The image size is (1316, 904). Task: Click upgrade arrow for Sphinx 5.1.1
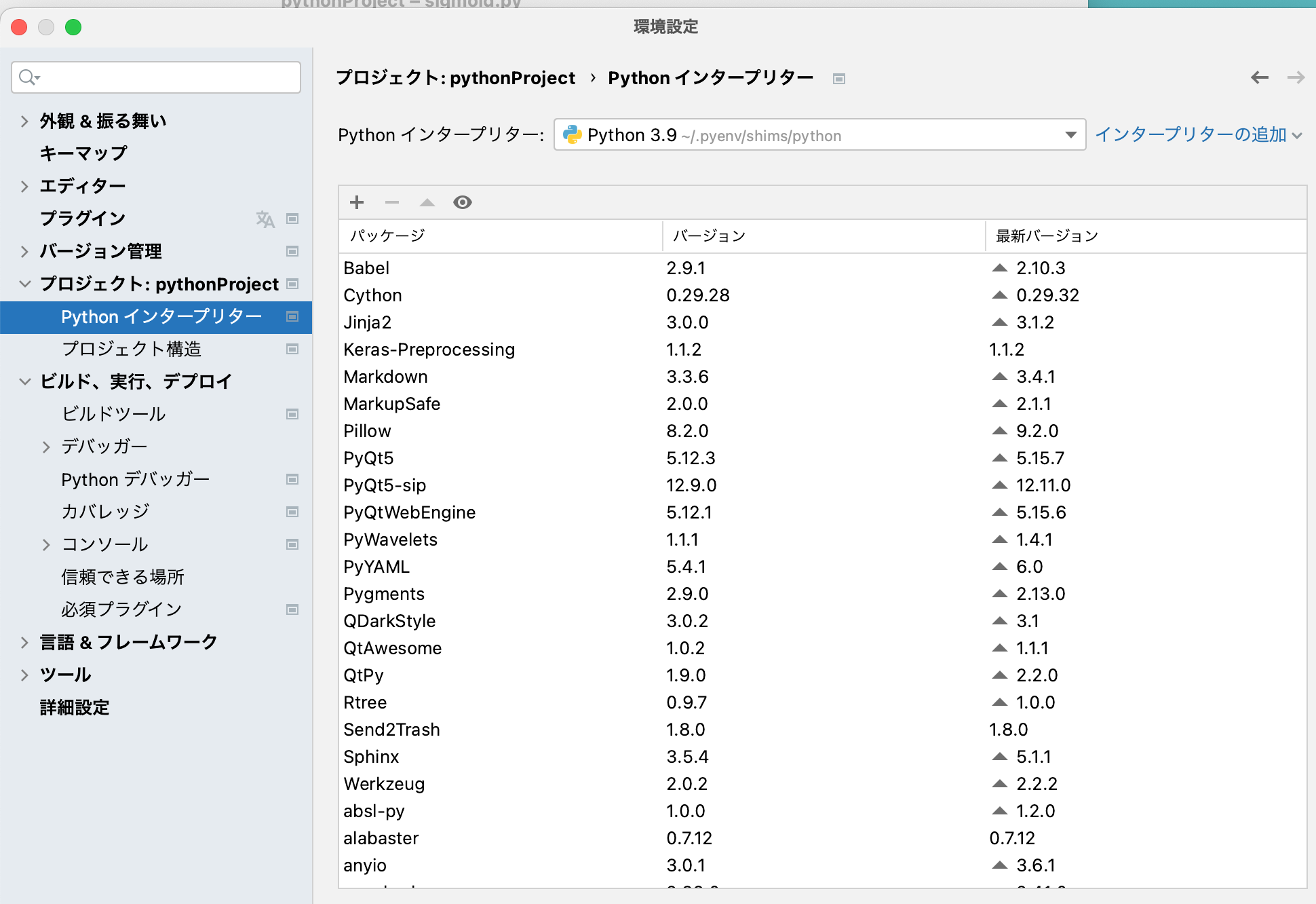1000,757
